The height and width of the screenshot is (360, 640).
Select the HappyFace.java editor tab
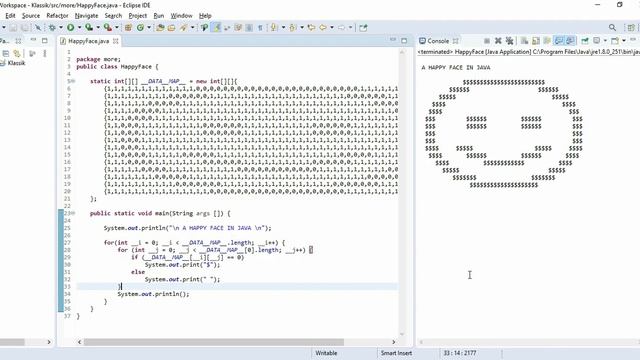click(89, 41)
